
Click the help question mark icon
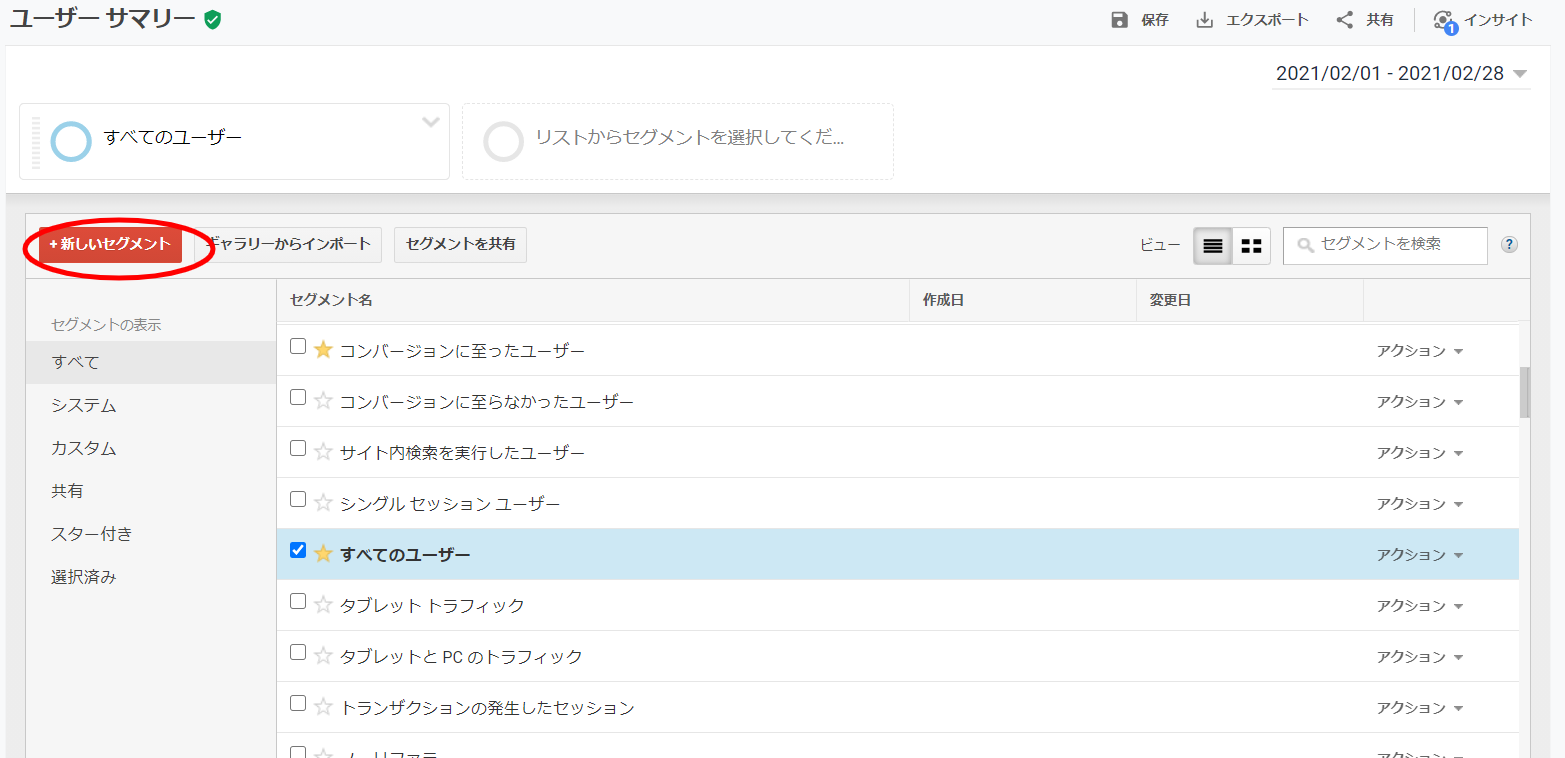click(1510, 245)
